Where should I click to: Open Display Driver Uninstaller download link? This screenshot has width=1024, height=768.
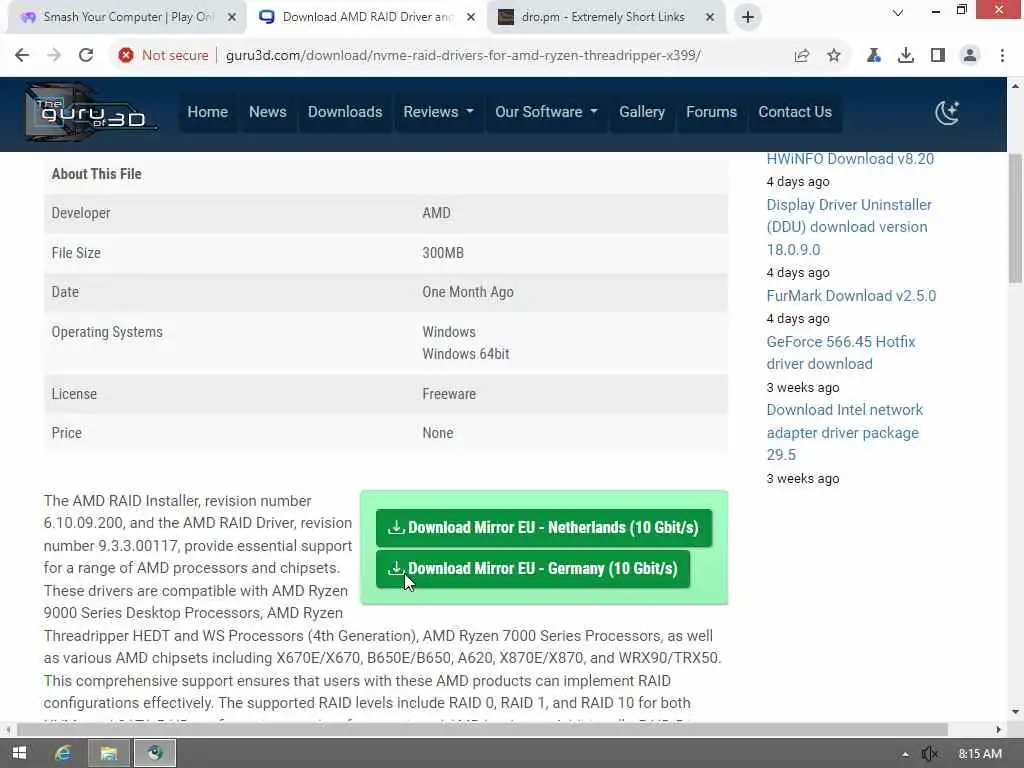click(x=848, y=227)
